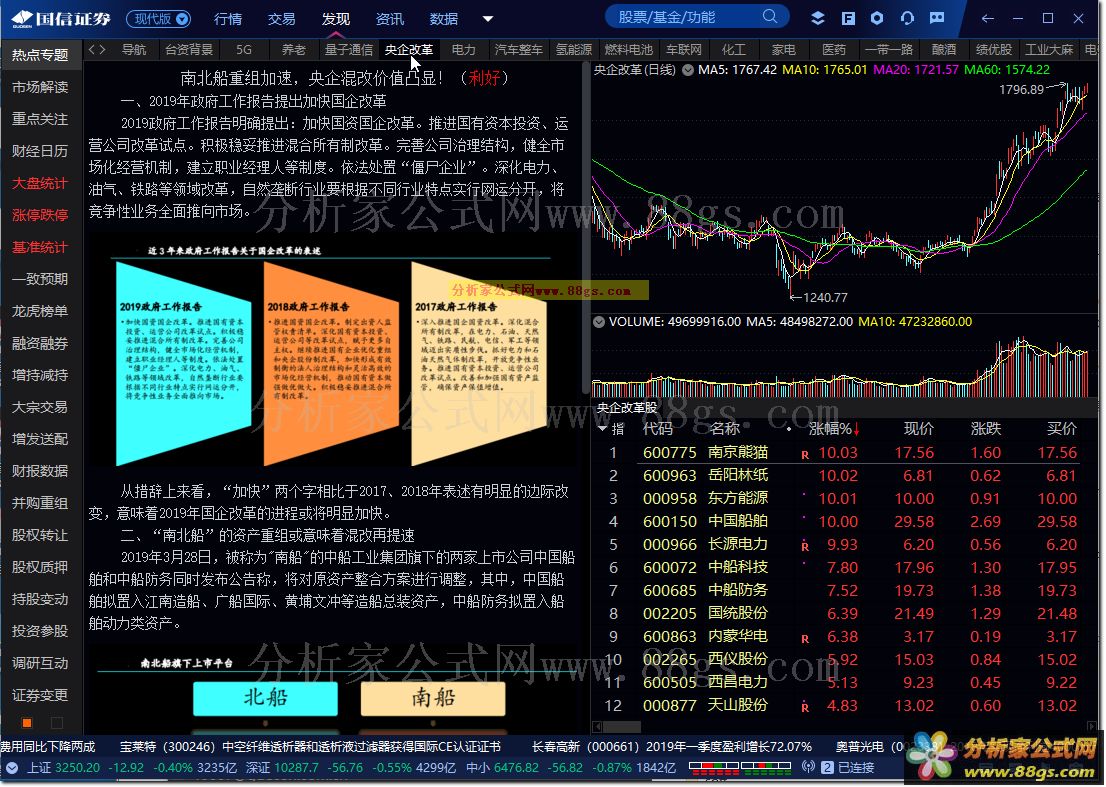Screen dimensions: 1106x787
Task: Open the 数据 menu
Action: click(x=444, y=19)
